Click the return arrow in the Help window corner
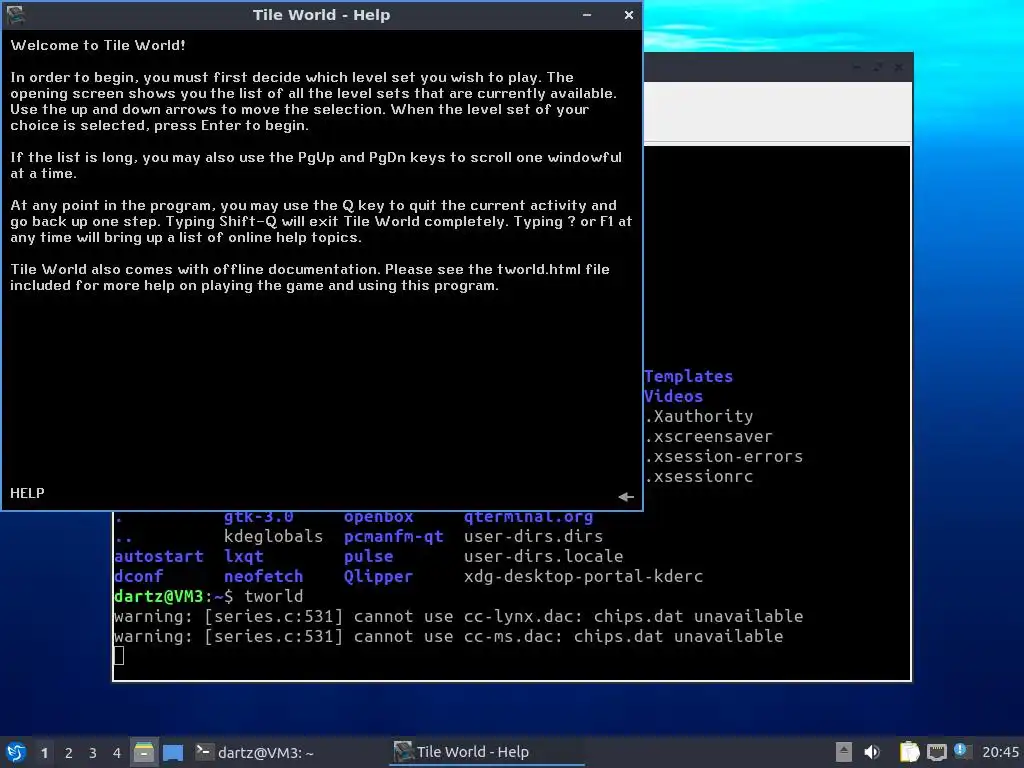 [626, 497]
